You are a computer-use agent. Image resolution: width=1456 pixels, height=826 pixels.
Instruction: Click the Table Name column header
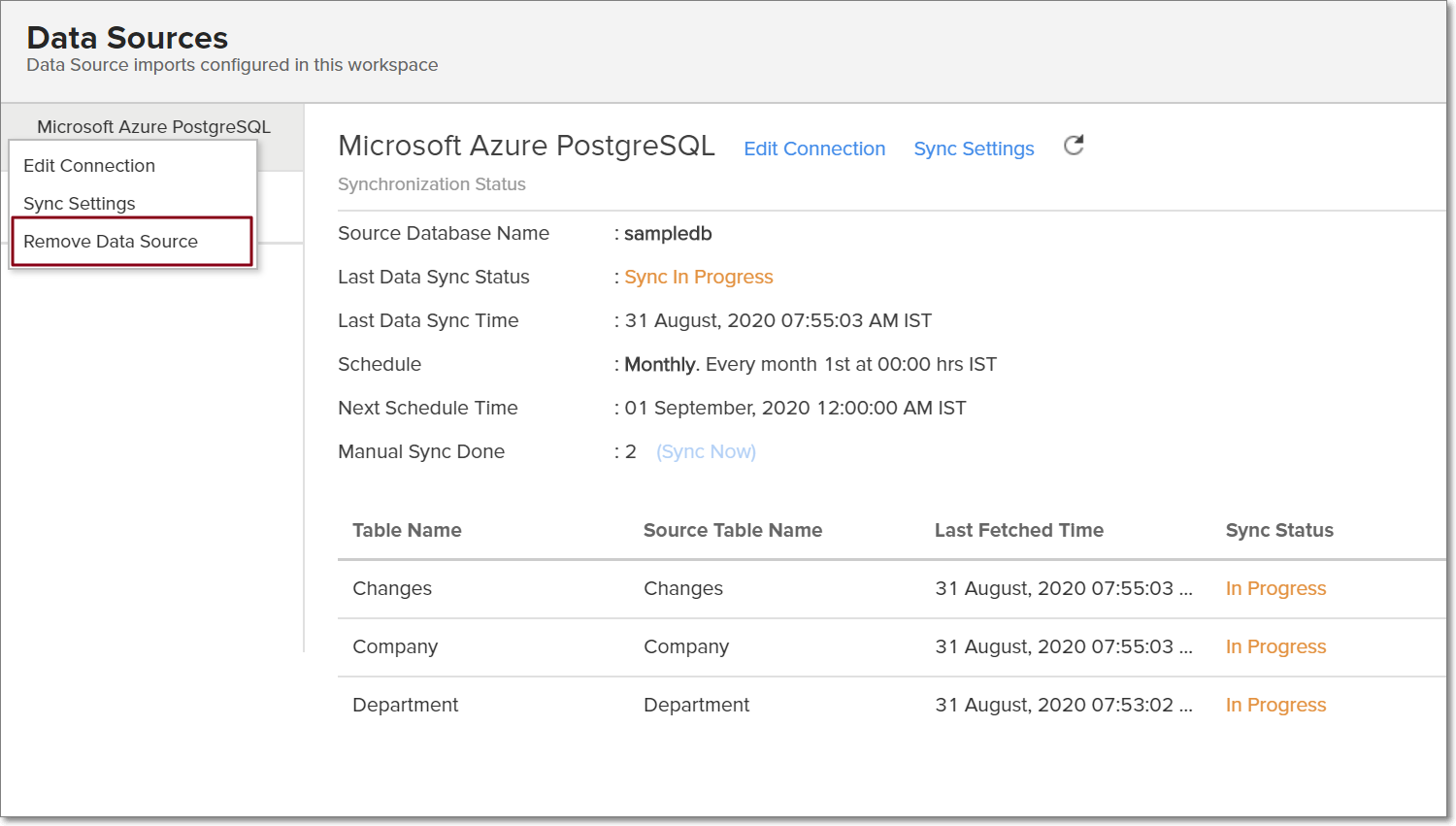[406, 530]
